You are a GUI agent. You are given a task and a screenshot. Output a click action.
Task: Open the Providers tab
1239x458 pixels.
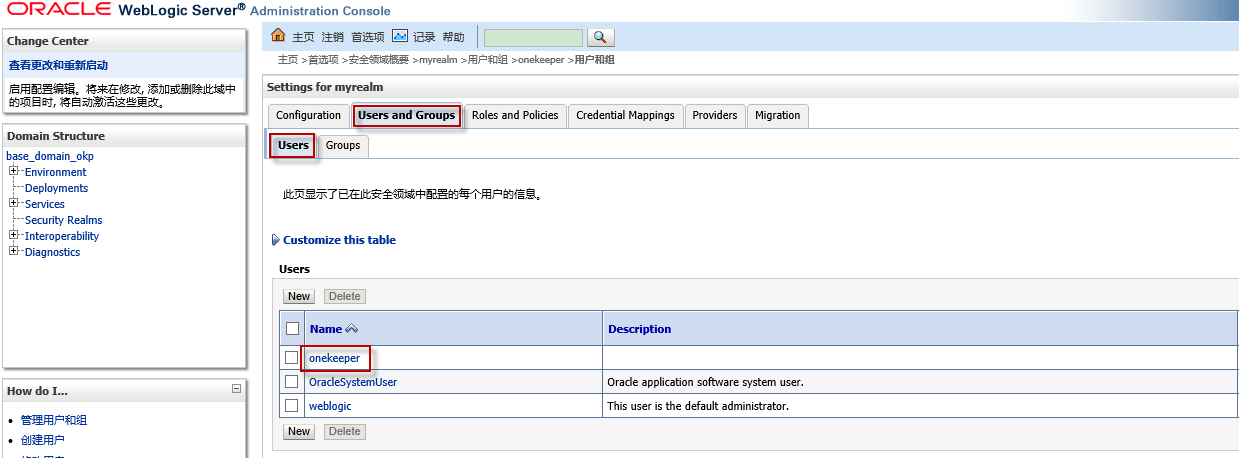click(715, 115)
